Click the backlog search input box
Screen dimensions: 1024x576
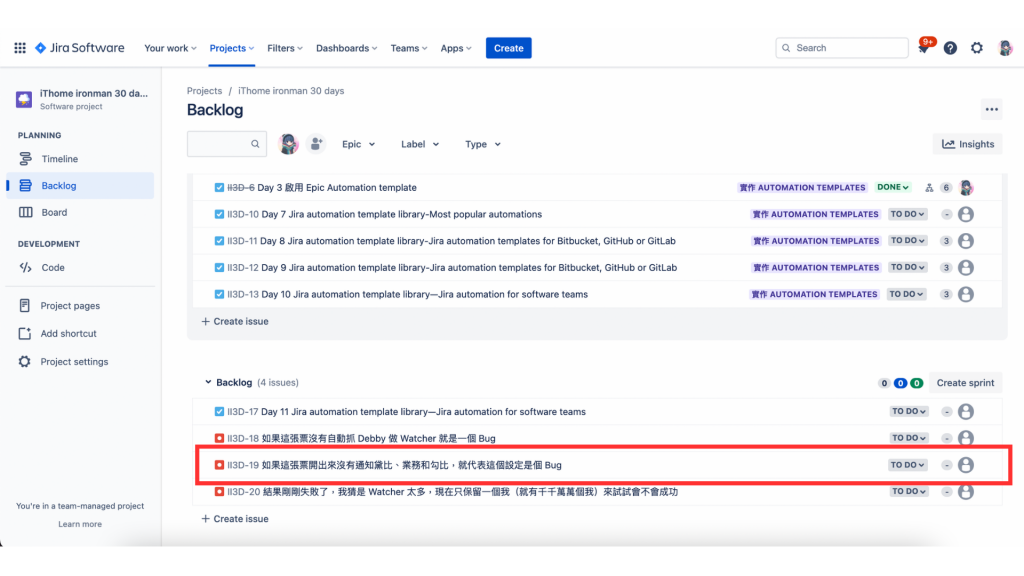coord(227,144)
